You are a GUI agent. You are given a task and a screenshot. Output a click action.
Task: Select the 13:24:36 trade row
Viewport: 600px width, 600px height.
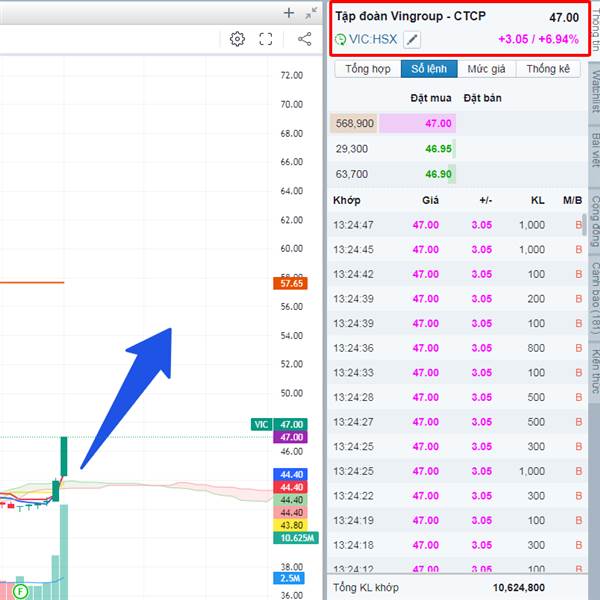point(457,348)
